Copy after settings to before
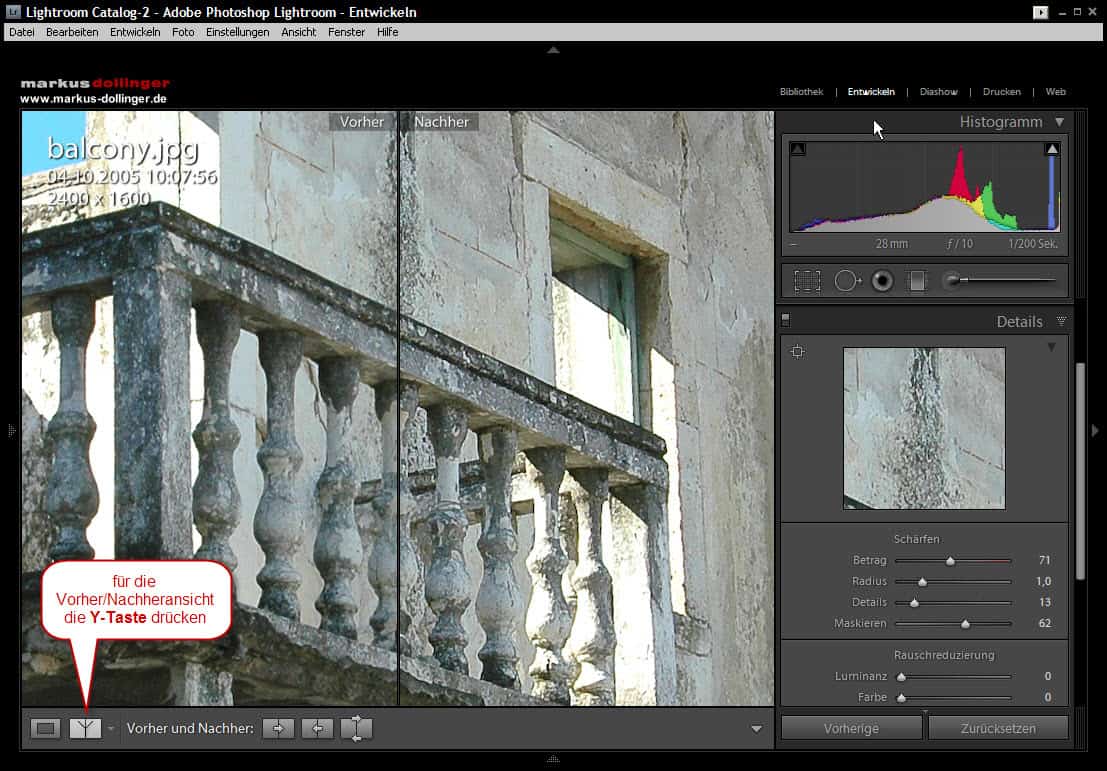 pyautogui.click(x=317, y=729)
